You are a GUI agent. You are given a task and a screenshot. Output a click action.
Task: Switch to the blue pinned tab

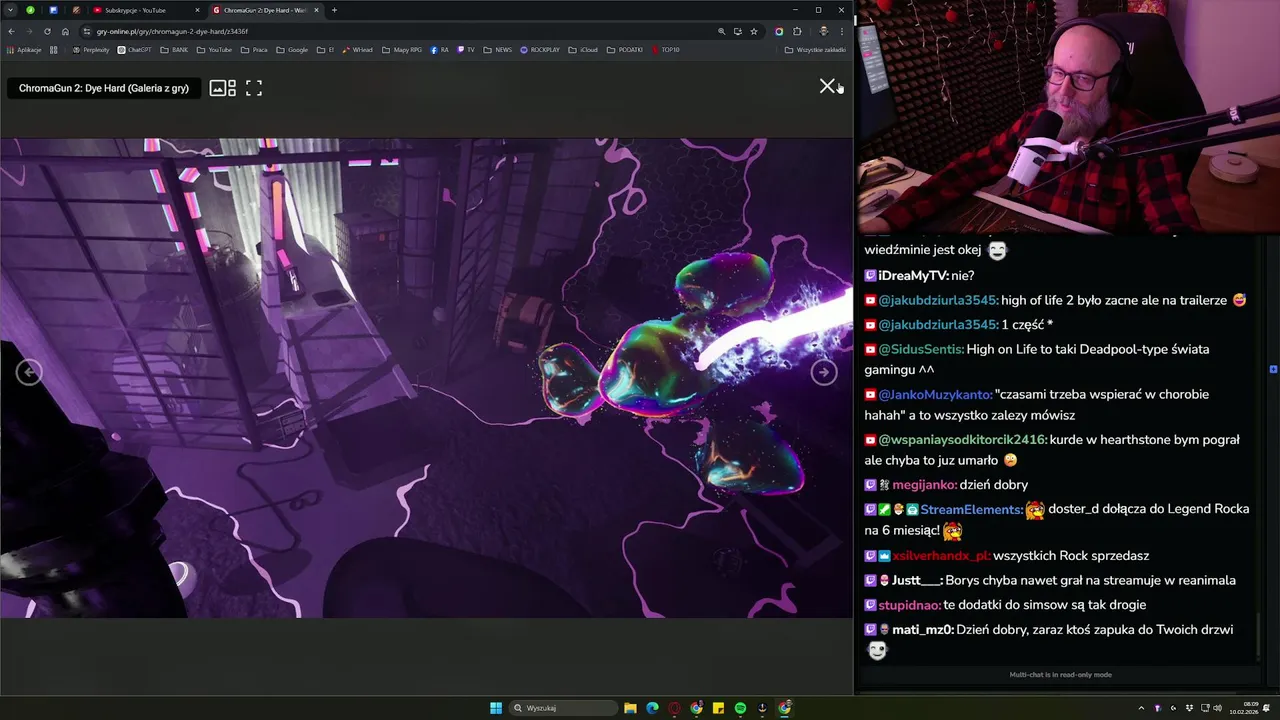point(53,10)
